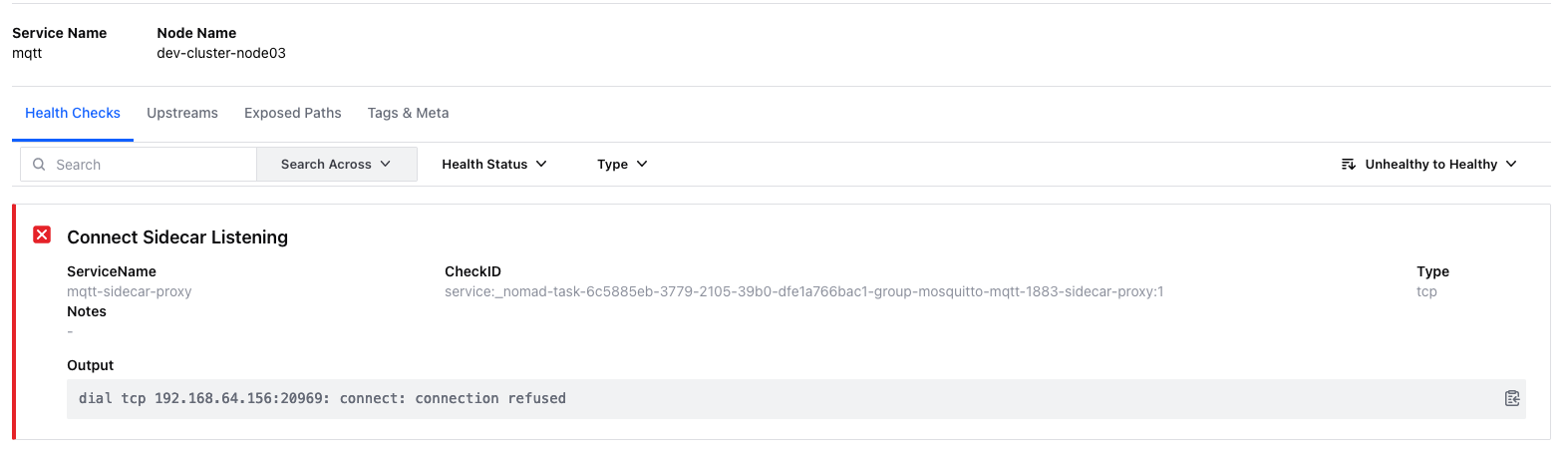Viewport: 1568px width, 461px height.
Task: Click the magnifier icon in search box
Action: 39,165
